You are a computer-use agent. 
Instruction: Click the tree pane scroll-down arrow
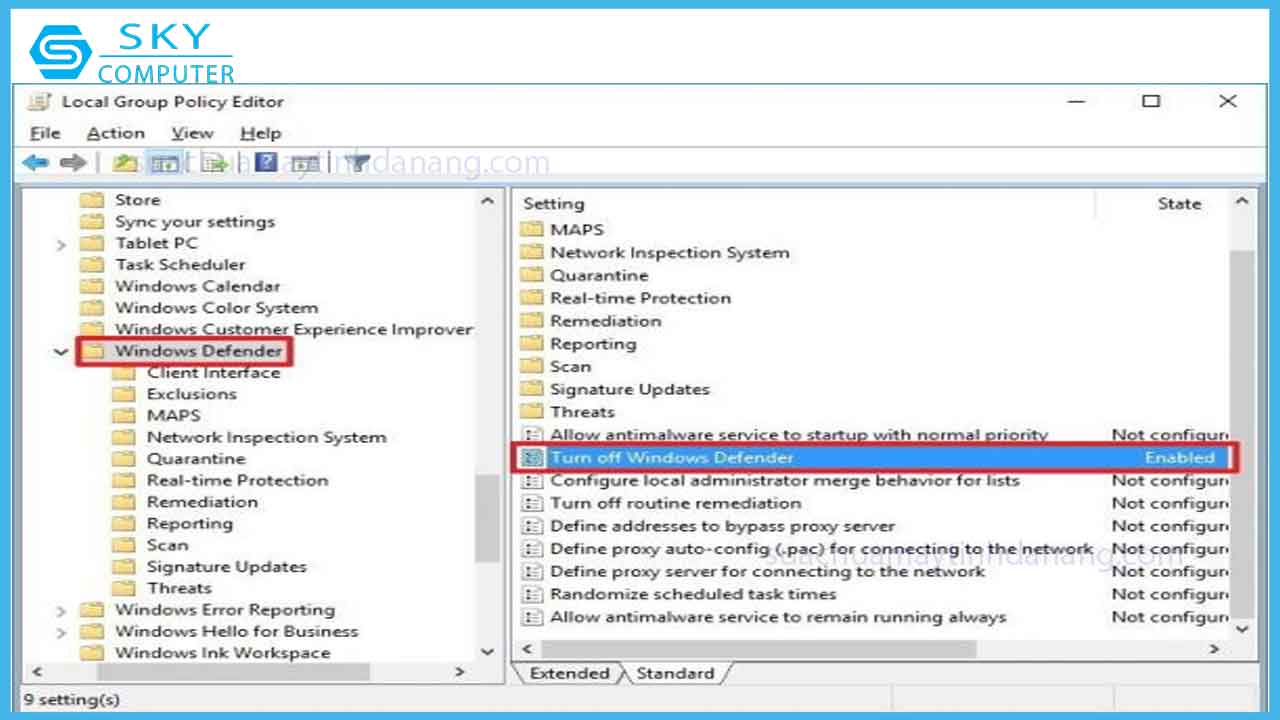tap(487, 651)
